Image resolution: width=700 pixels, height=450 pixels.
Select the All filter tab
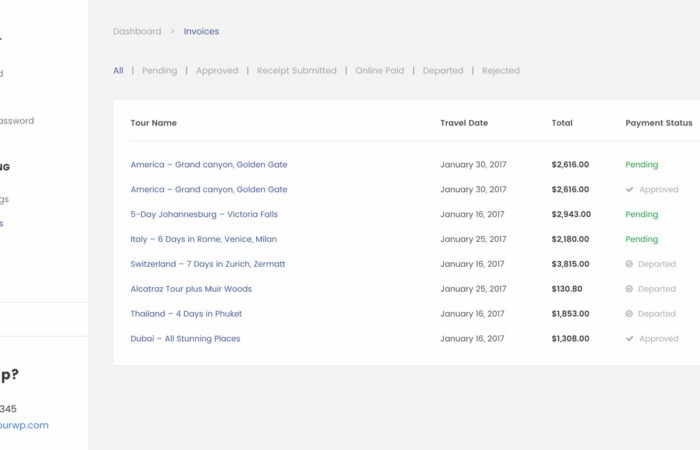pyautogui.click(x=118, y=71)
